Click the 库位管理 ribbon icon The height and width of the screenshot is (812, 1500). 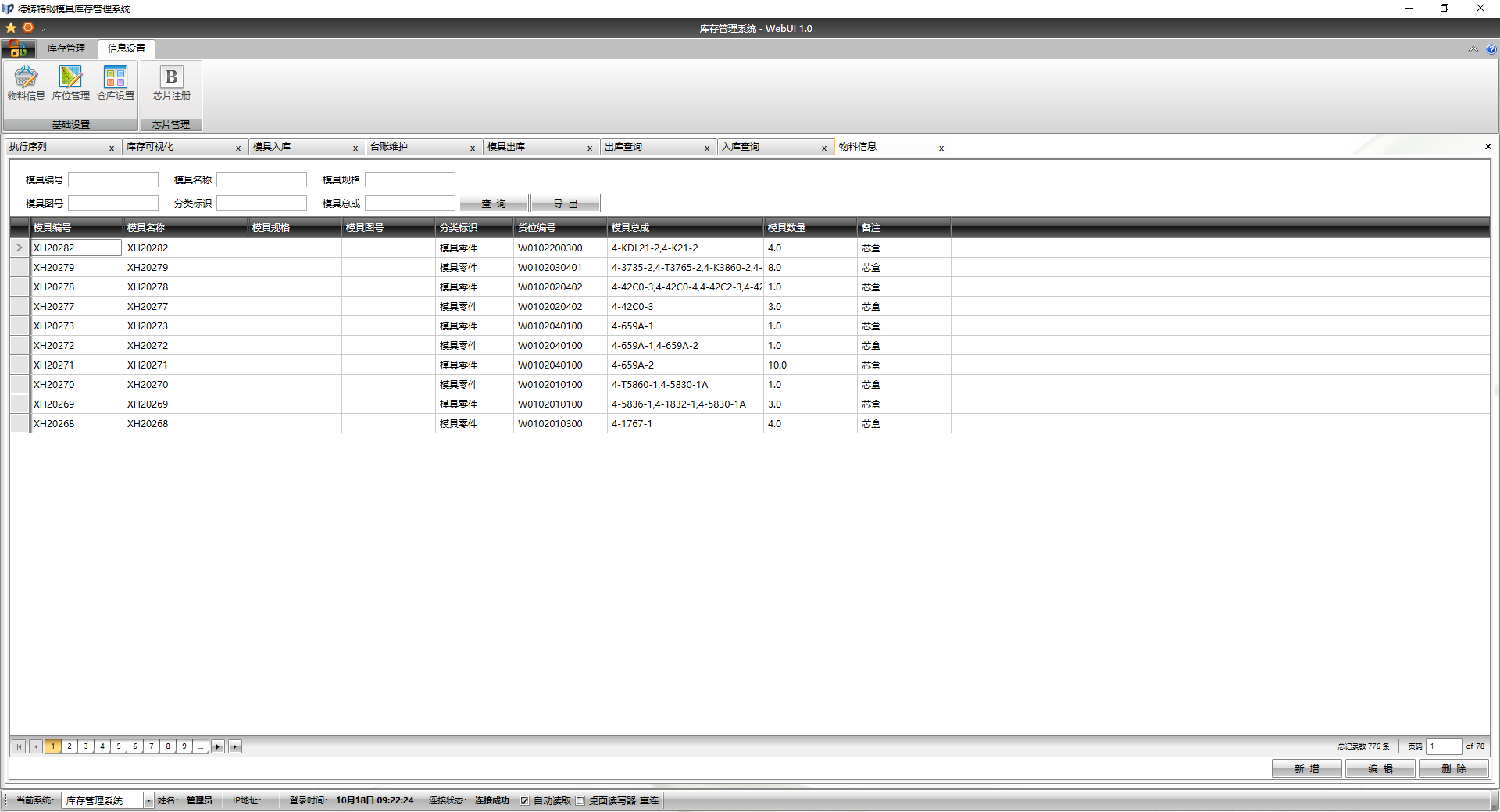[x=70, y=83]
